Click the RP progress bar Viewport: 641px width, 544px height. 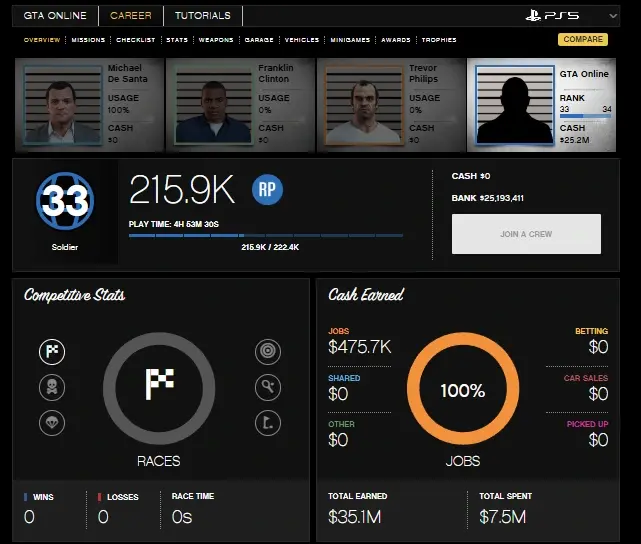(x=266, y=236)
